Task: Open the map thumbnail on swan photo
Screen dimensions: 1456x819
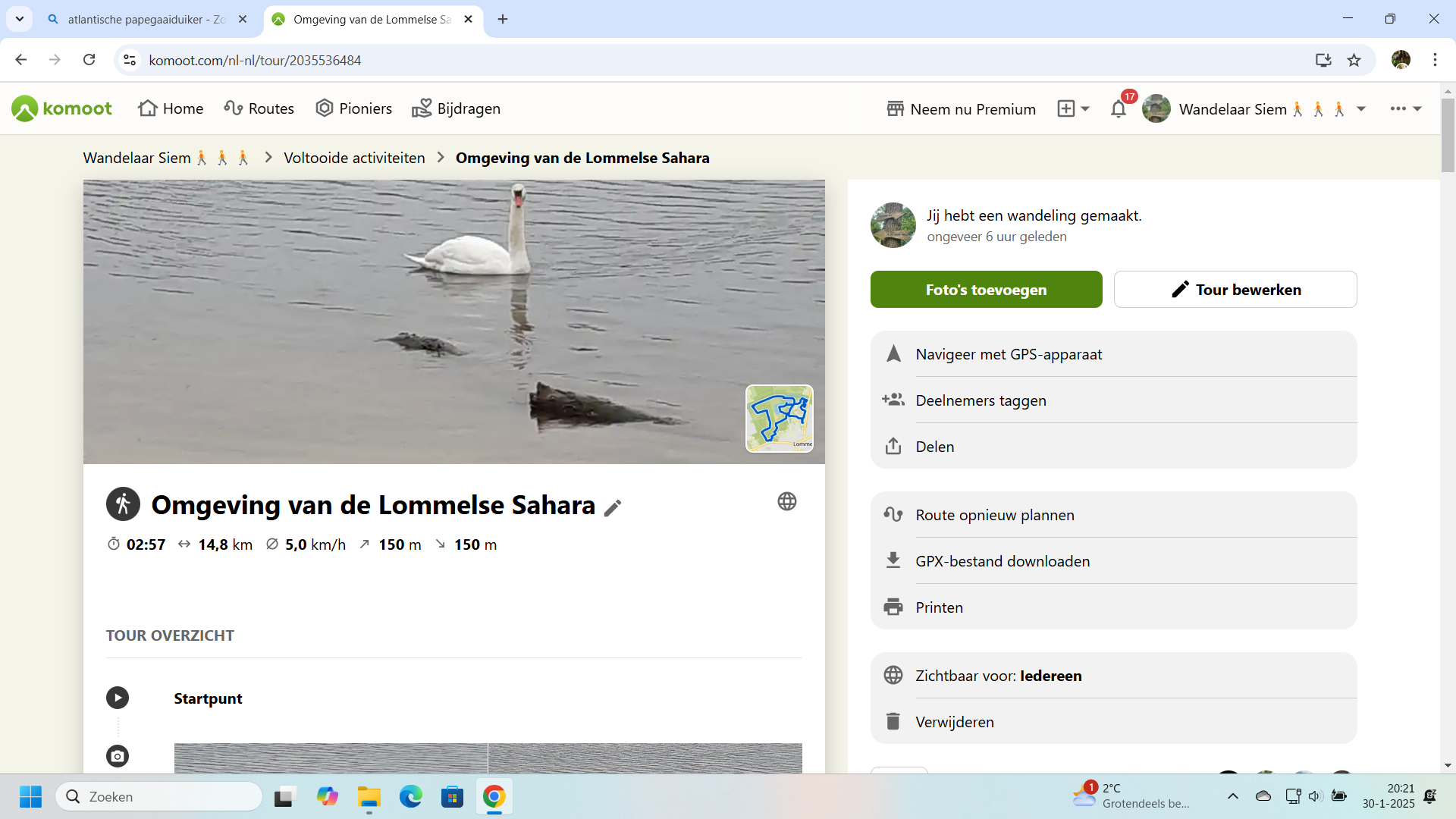Action: (779, 419)
